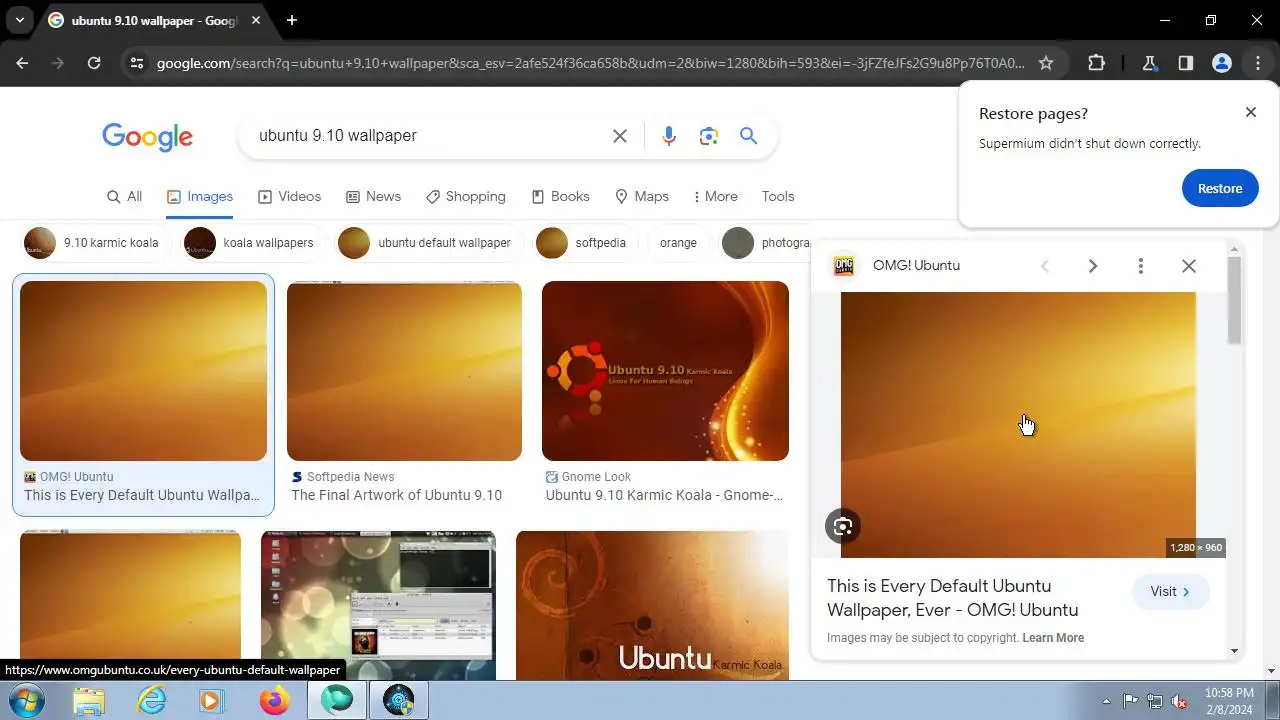The height and width of the screenshot is (720, 1280).
Task: Open 'This is Every Default Ubuntu Wallpa...' result title
Action: pos(142,495)
